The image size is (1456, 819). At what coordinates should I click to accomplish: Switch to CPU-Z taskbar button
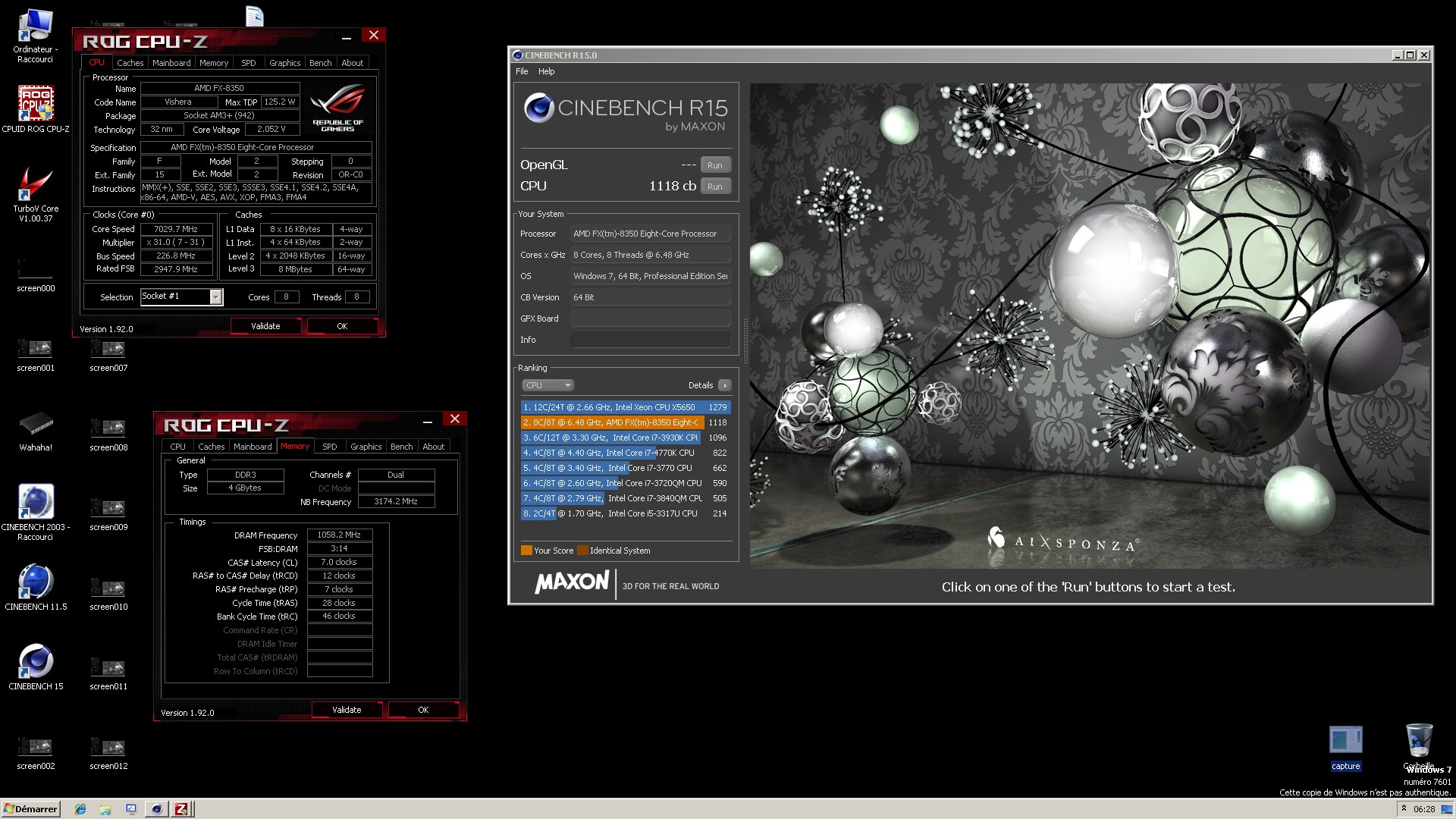coord(181,809)
